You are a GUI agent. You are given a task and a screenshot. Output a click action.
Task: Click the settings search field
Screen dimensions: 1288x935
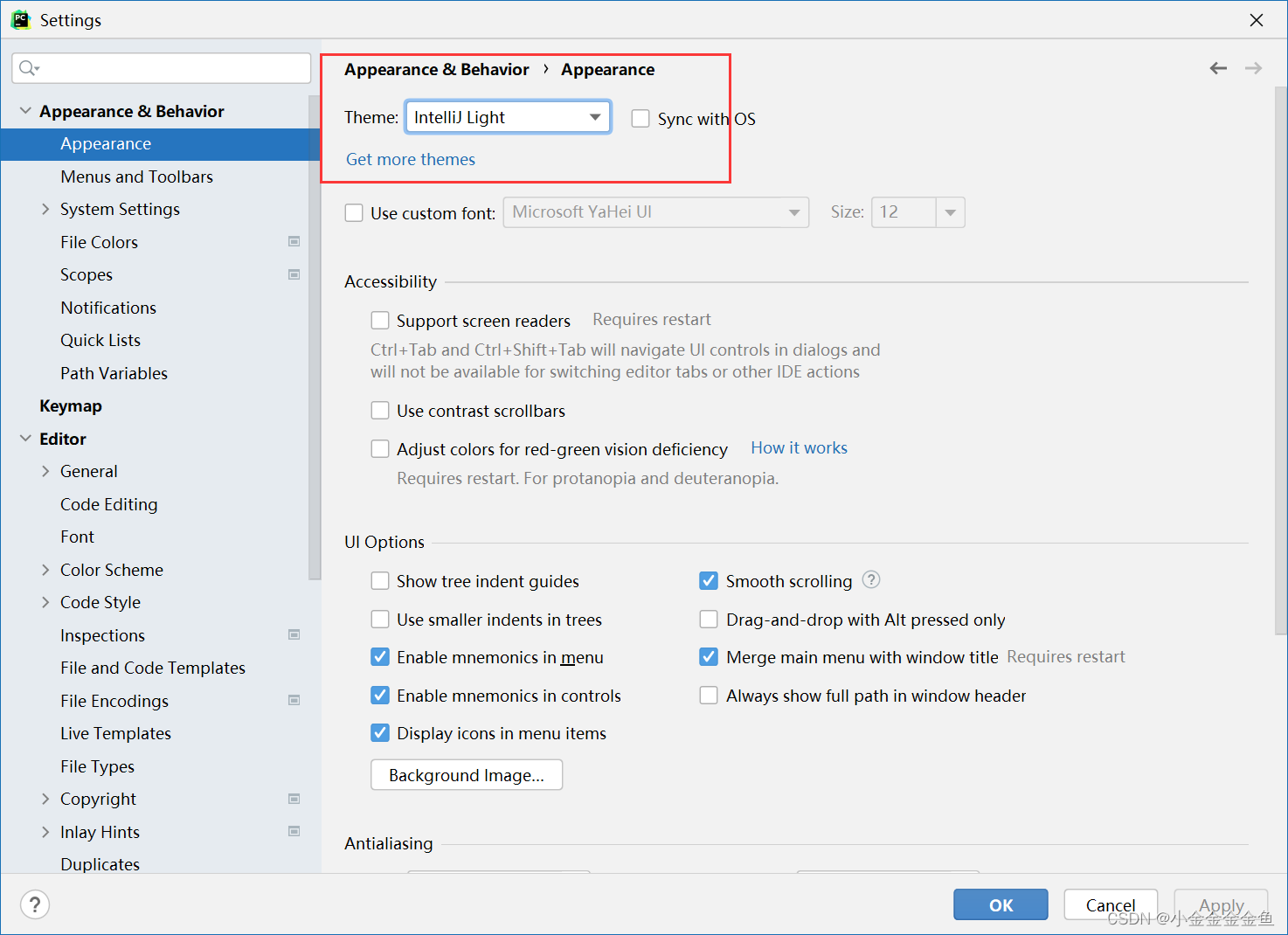162,68
